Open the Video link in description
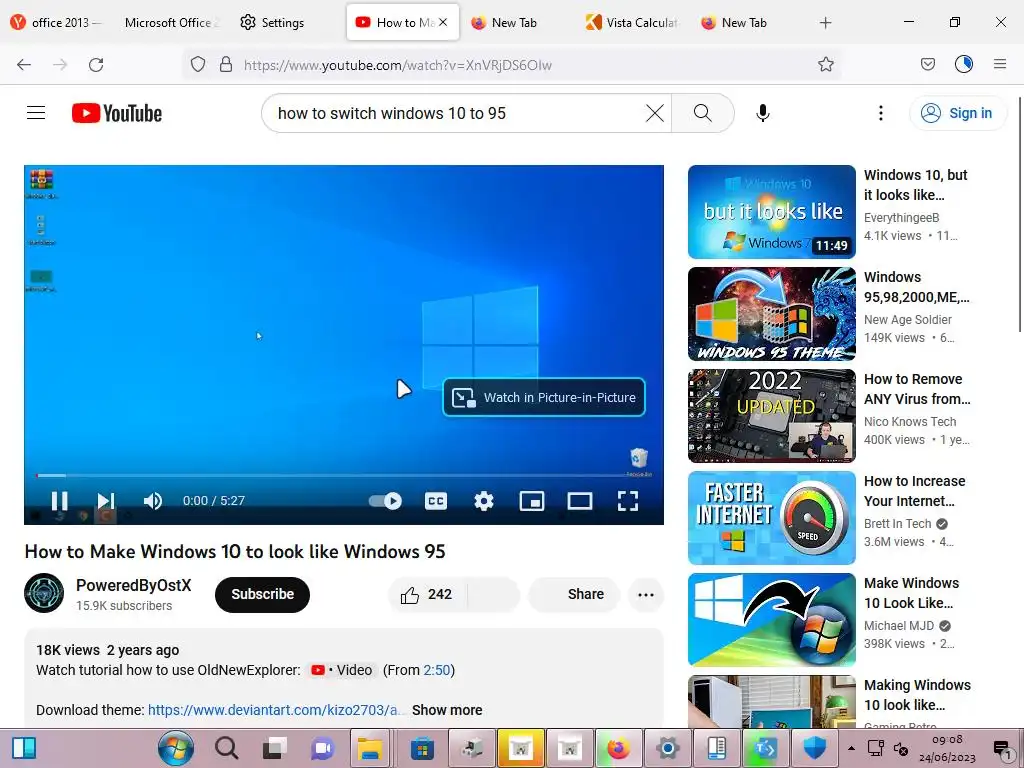The width and height of the screenshot is (1024, 768). [342, 670]
